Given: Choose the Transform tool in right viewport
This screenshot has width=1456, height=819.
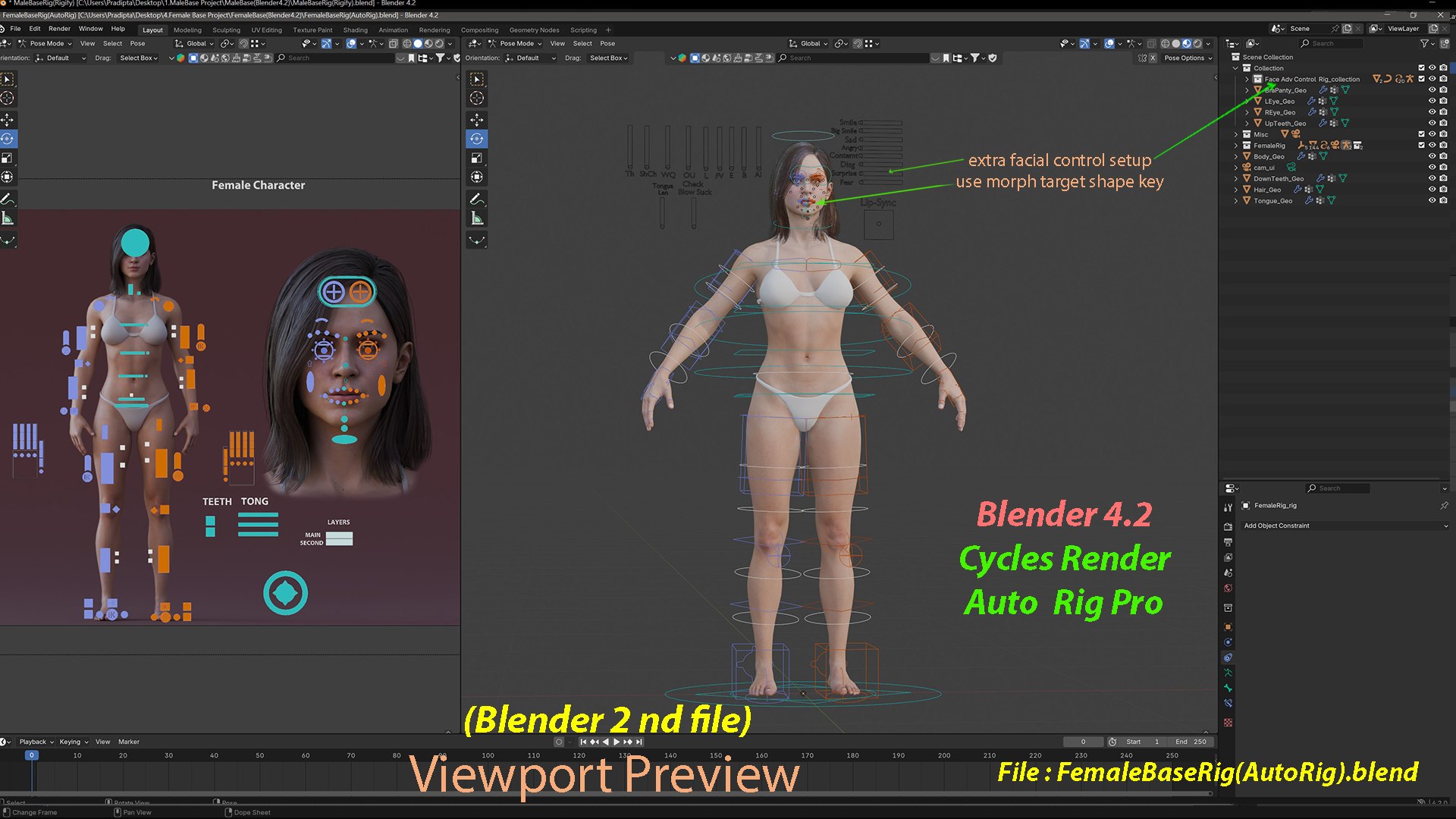Looking at the screenshot, I should point(477,177).
